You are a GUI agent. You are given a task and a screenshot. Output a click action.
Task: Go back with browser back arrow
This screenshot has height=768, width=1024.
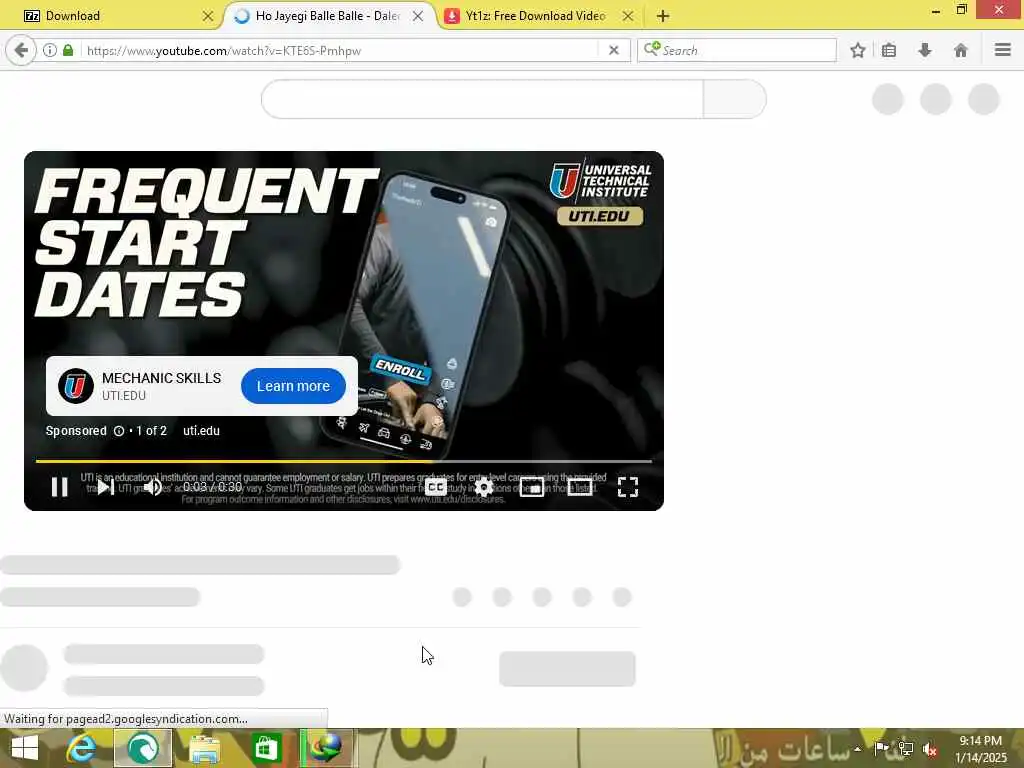point(21,50)
